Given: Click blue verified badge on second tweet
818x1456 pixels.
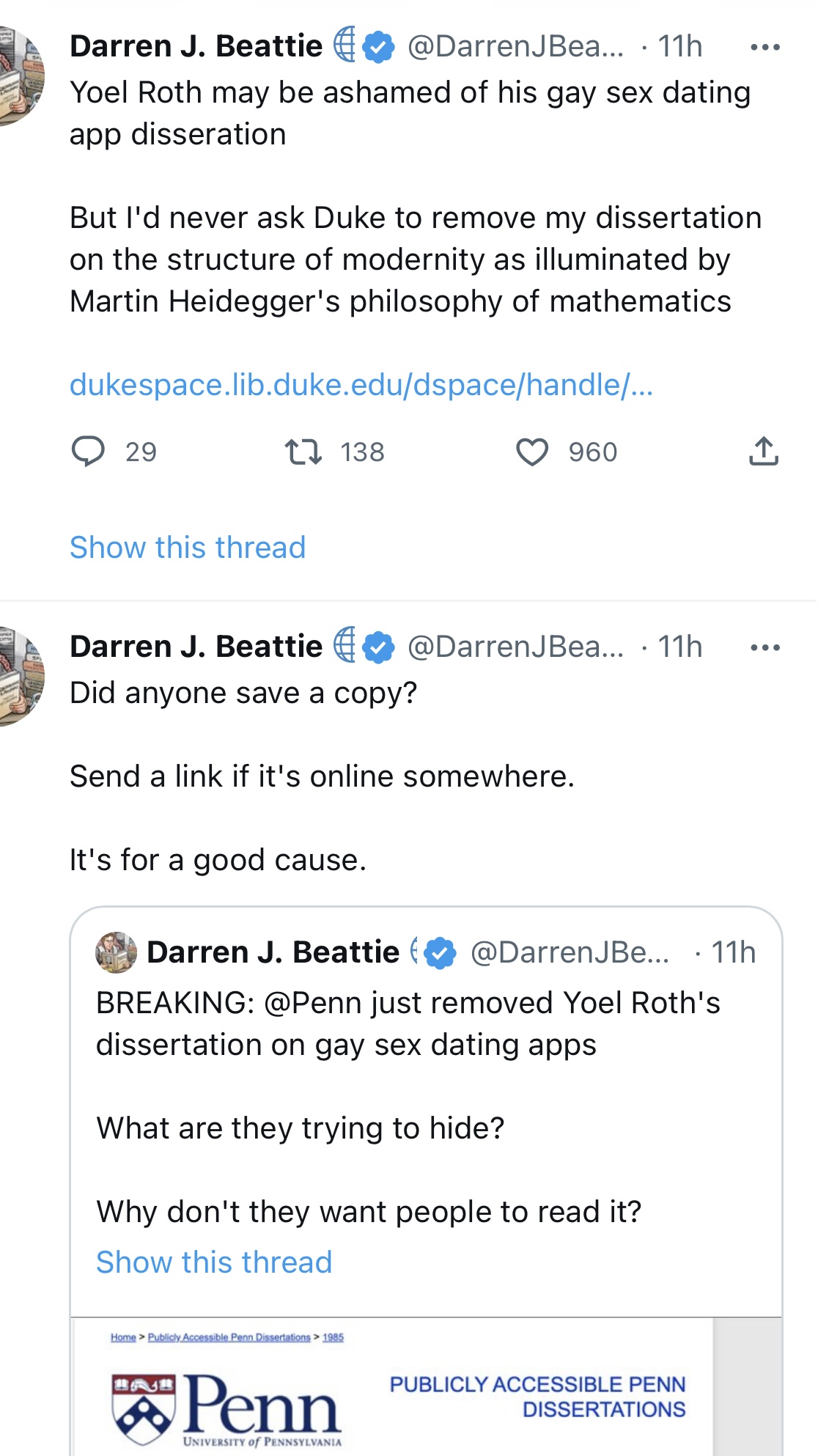Looking at the screenshot, I should coord(379,647).
